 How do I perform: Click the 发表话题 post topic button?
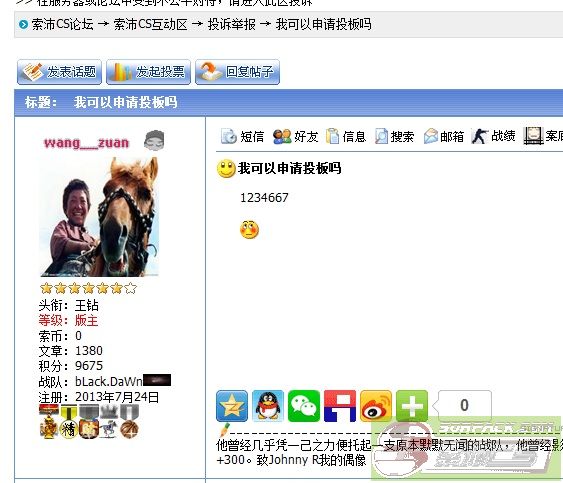[x=59, y=72]
